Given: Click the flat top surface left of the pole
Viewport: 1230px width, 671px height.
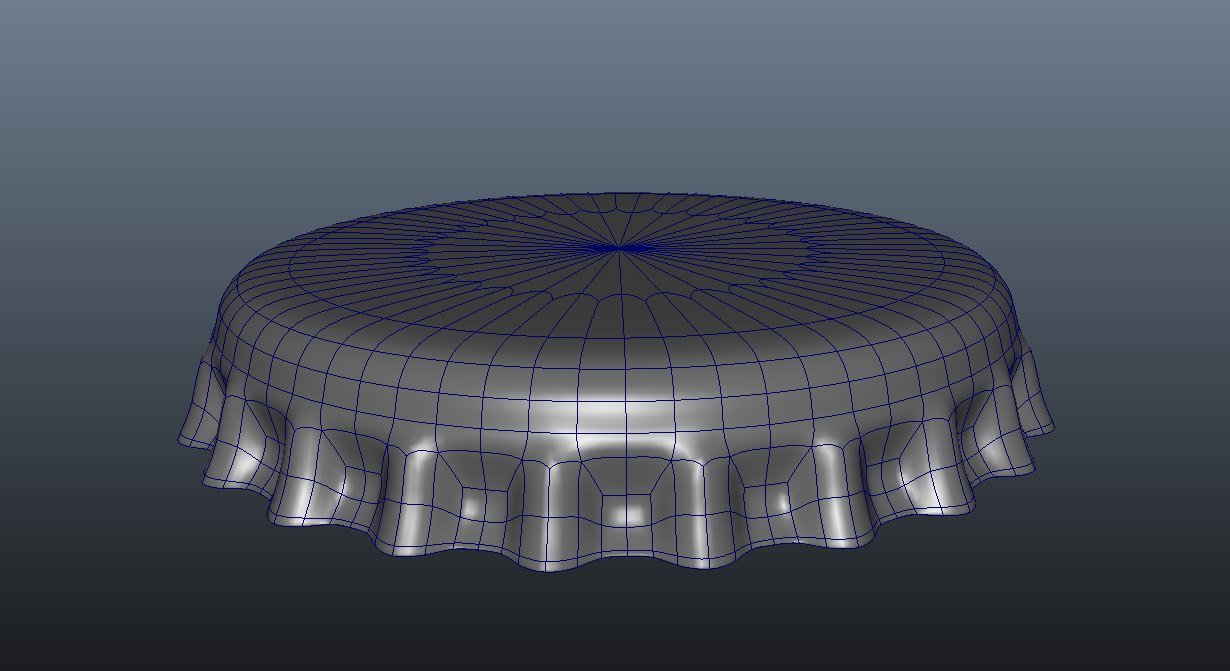Looking at the screenshot, I should tap(480, 250).
